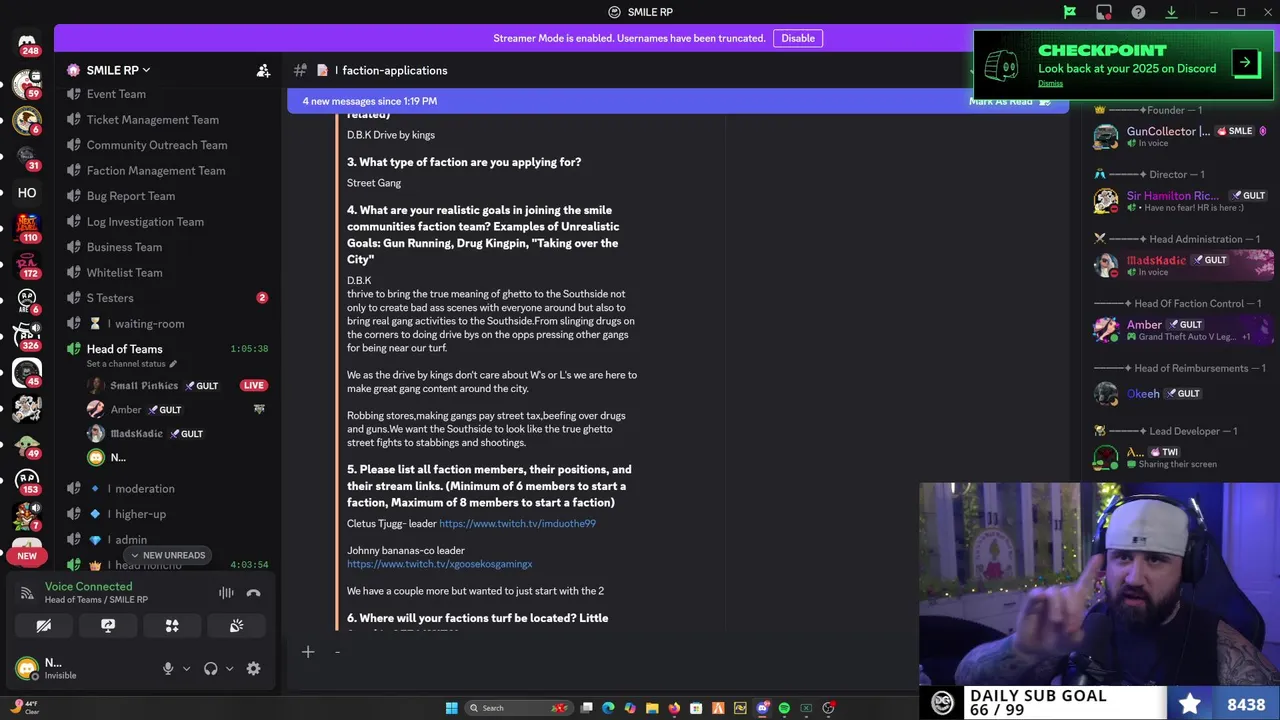The image size is (1280, 720).
Task: Open Windows Start menu
Action: coord(451,708)
